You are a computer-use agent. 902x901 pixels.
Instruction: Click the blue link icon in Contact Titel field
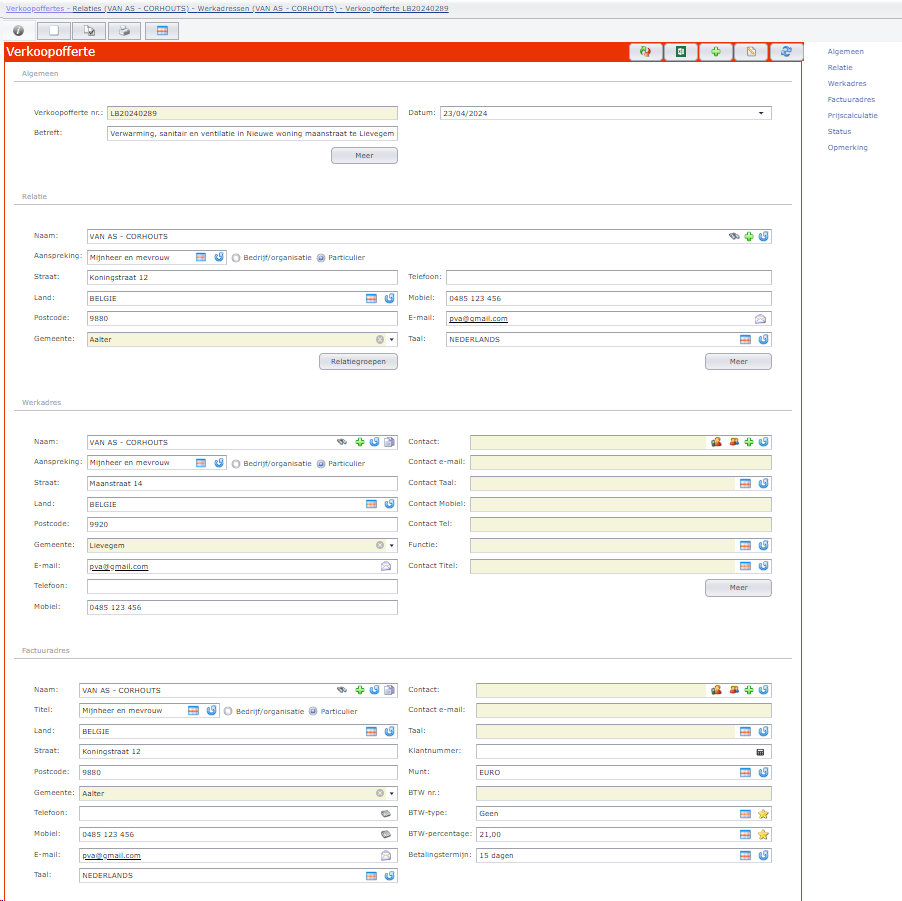tap(763, 566)
